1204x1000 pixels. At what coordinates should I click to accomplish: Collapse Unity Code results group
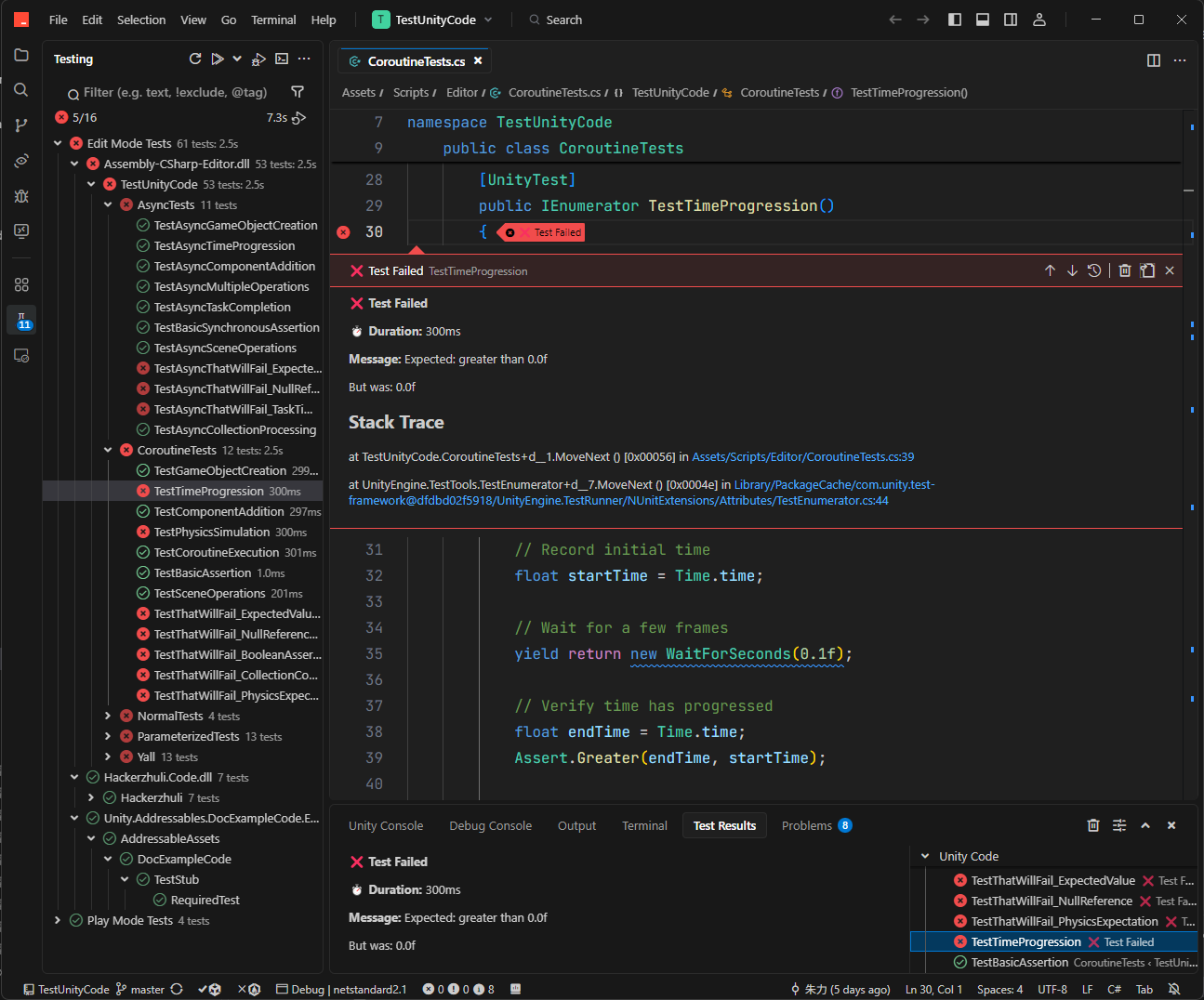(924, 856)
